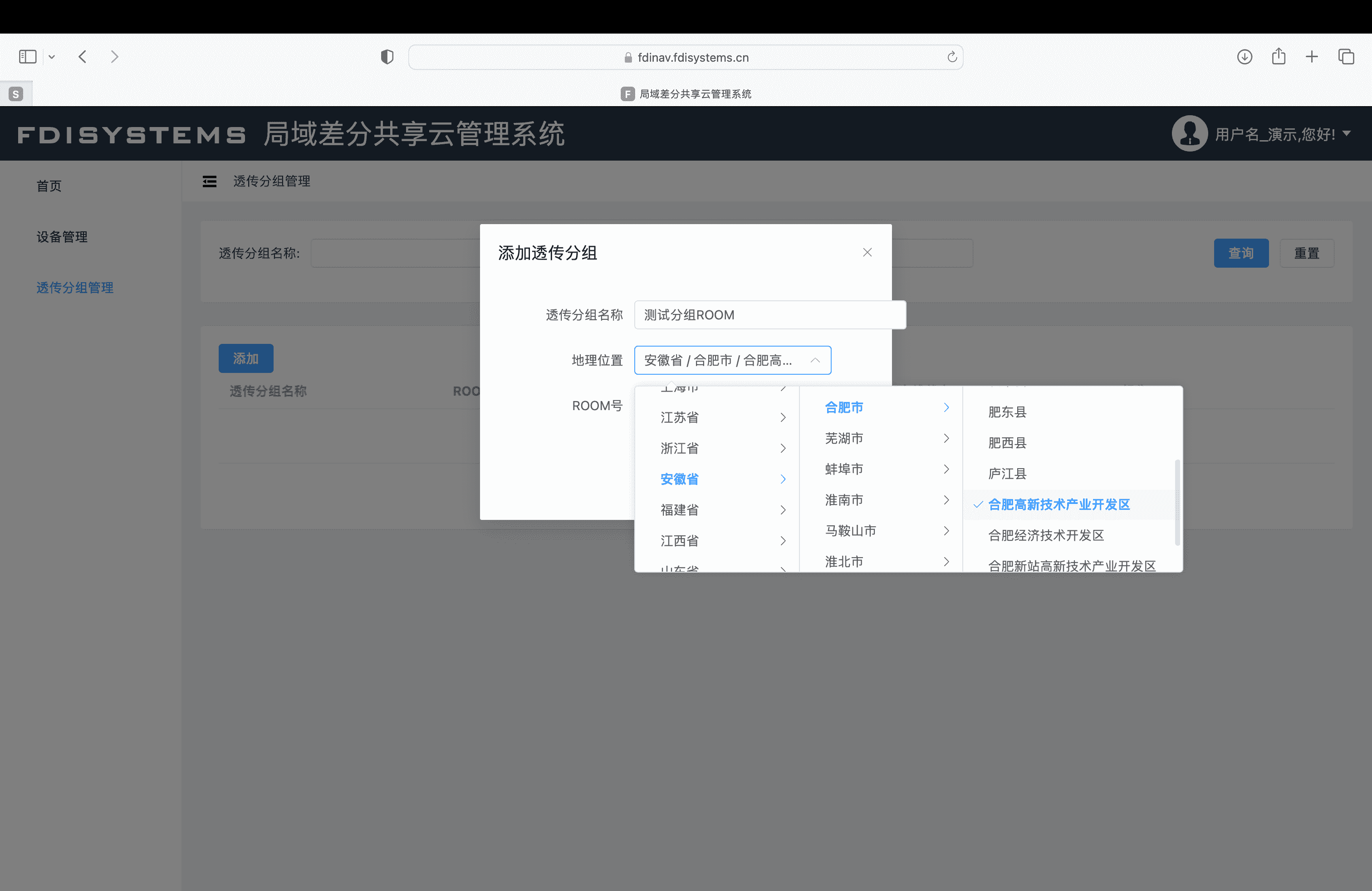Screen dimensions: 1372x891
Task: Open the user account dropdown arrow
Action: pos(1347,133)
